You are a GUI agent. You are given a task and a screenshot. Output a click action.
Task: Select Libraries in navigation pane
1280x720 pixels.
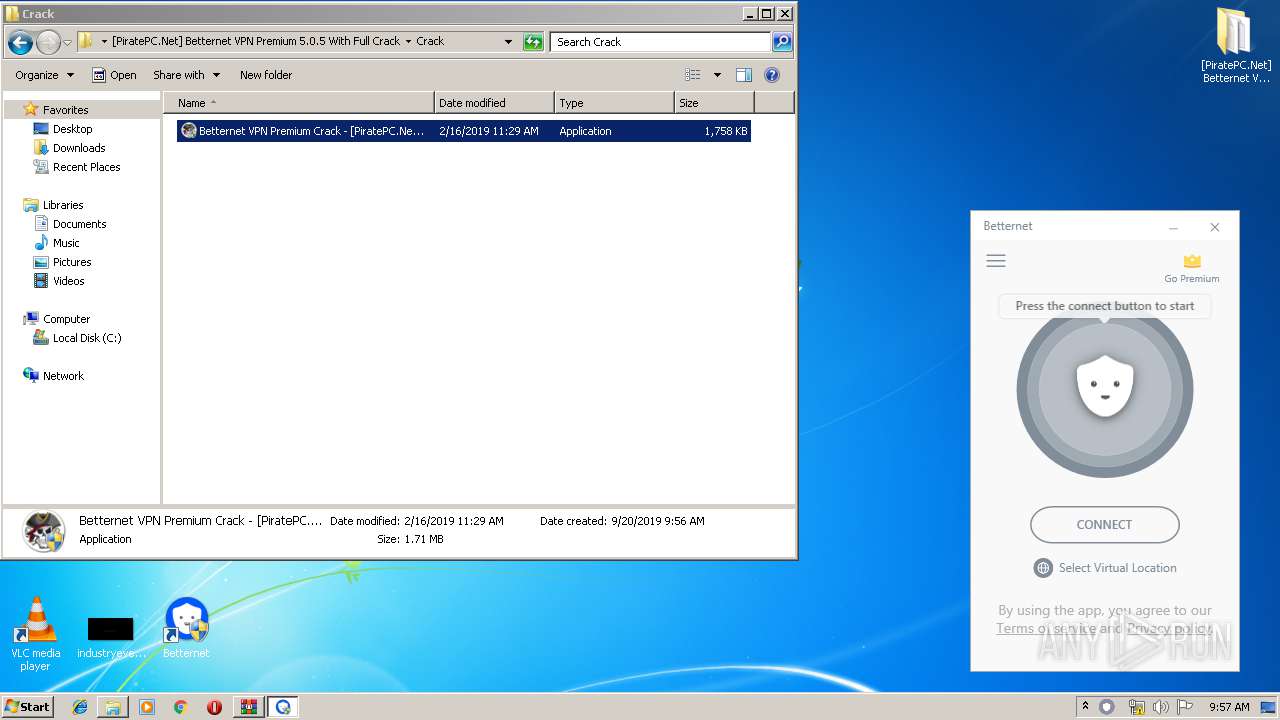point(63,205)
